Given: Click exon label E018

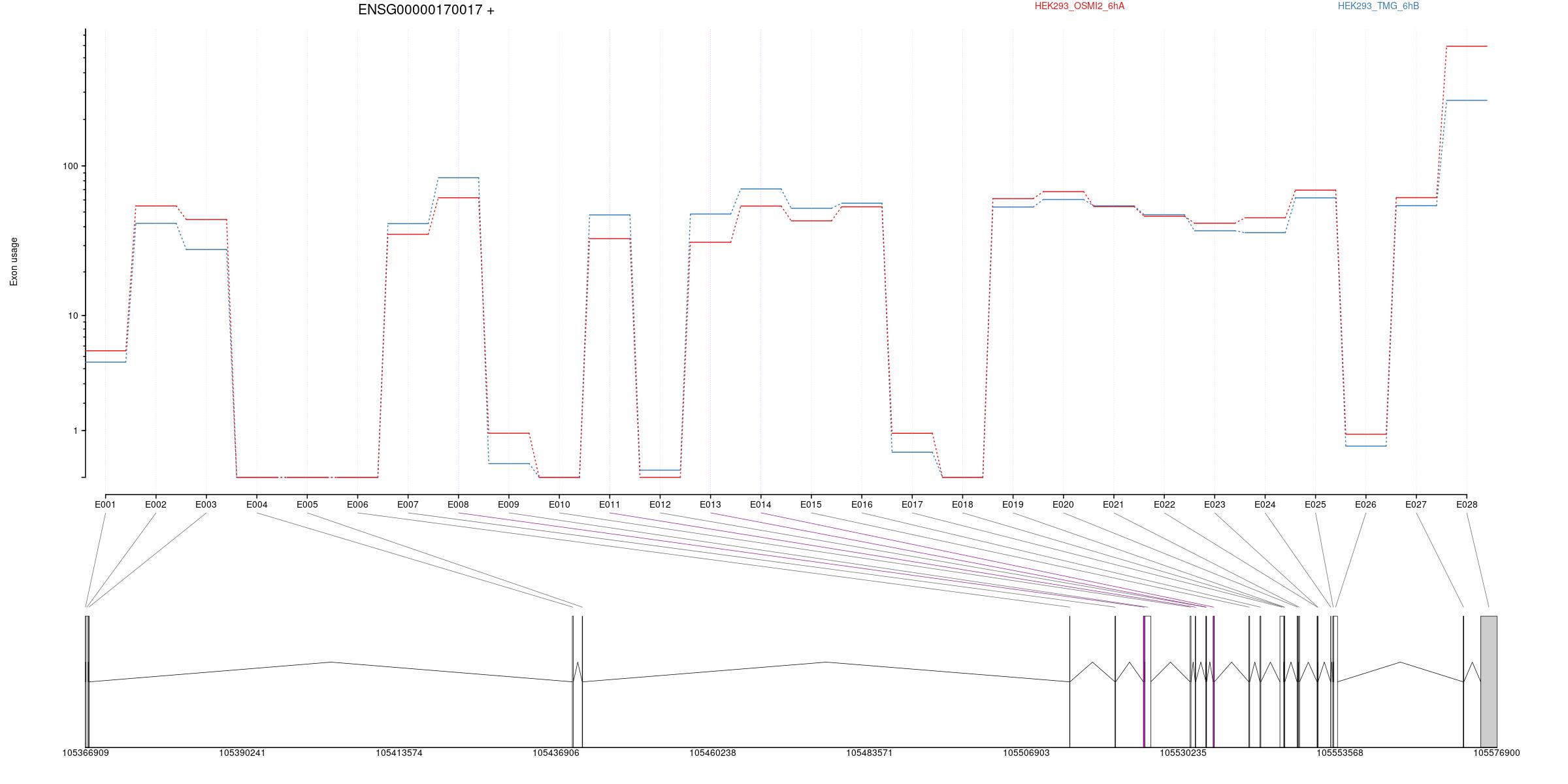Looking at the screenshot, I should click(962, 504).
